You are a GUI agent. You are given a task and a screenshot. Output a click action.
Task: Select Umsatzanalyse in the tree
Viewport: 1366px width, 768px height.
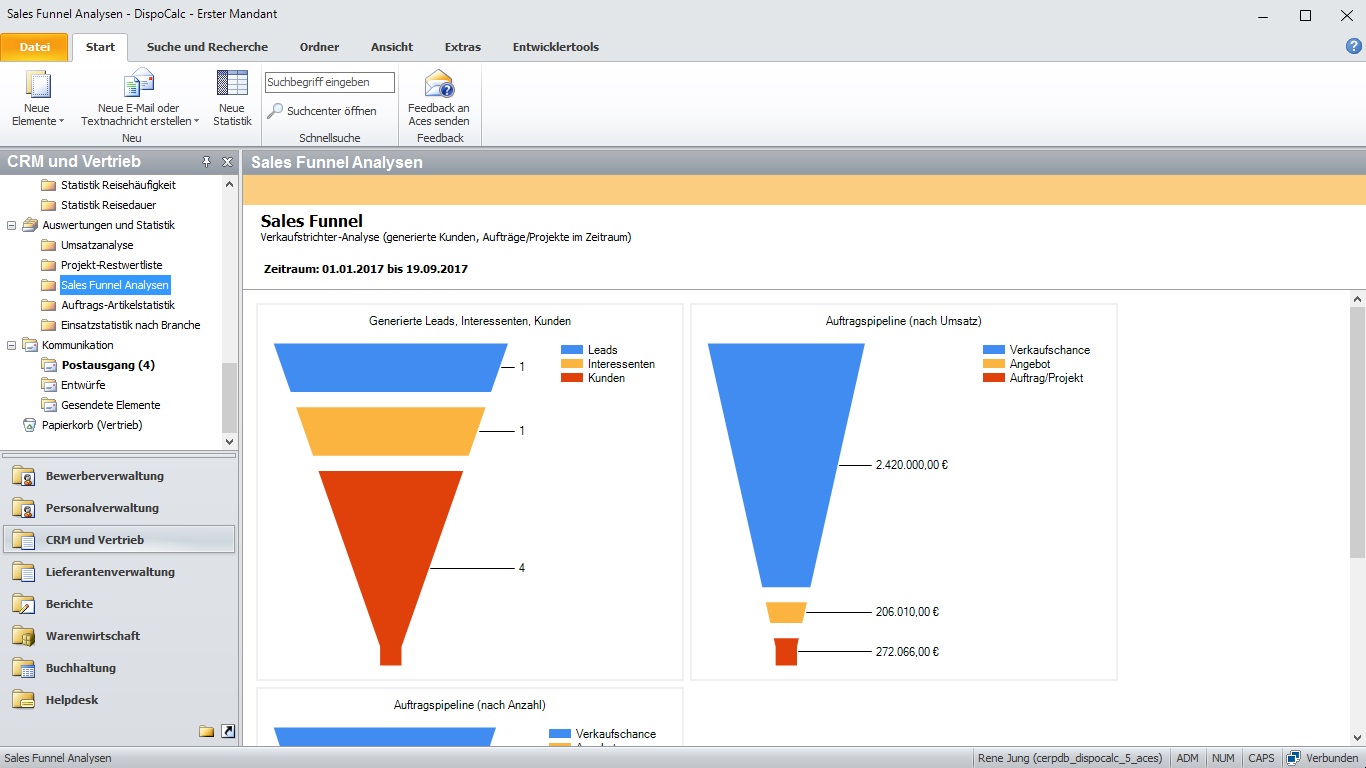pos(97,245)
